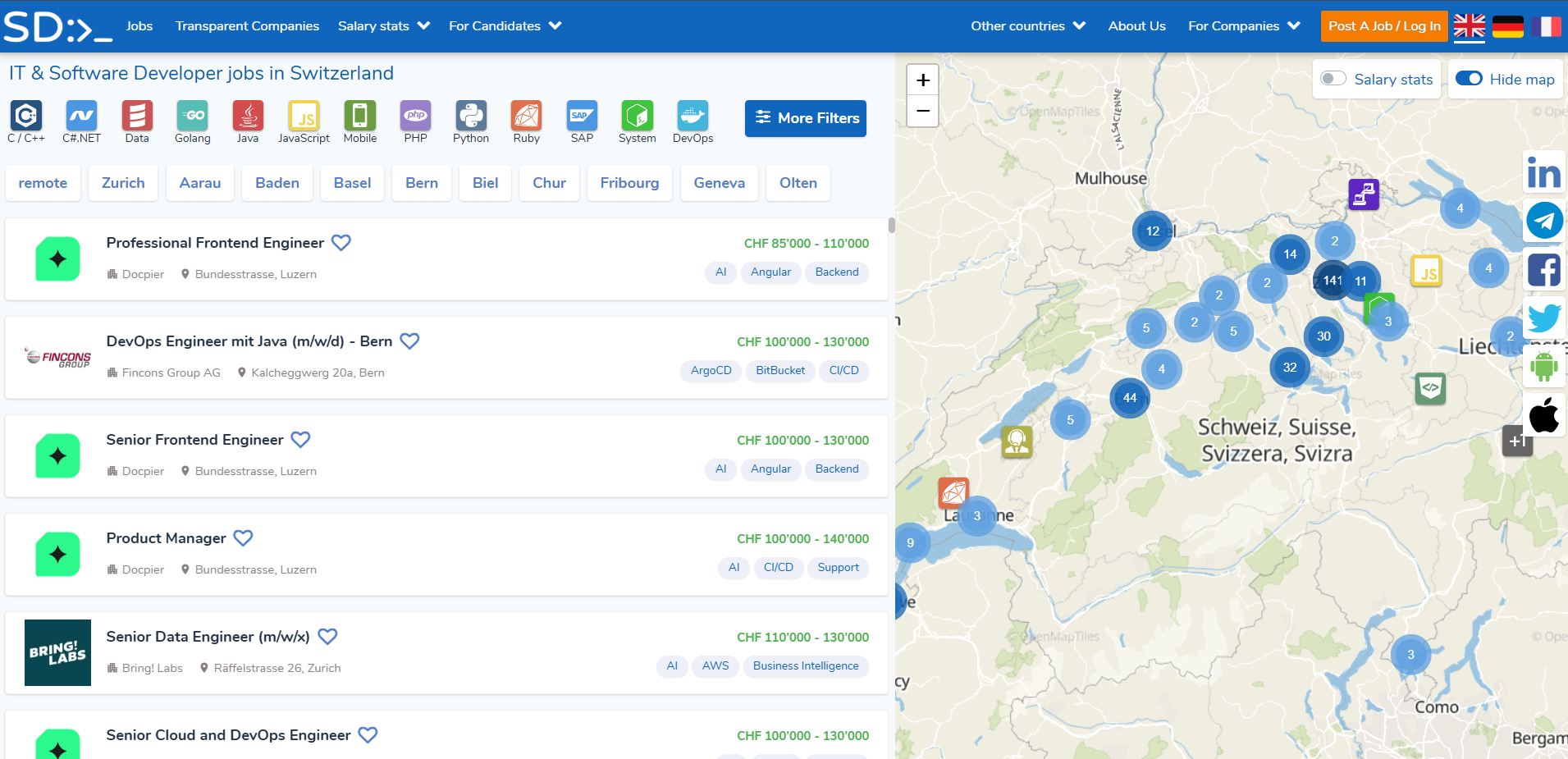Open the SD logo home link
This screenshot has width=1568, height=759.
(58, 26)
